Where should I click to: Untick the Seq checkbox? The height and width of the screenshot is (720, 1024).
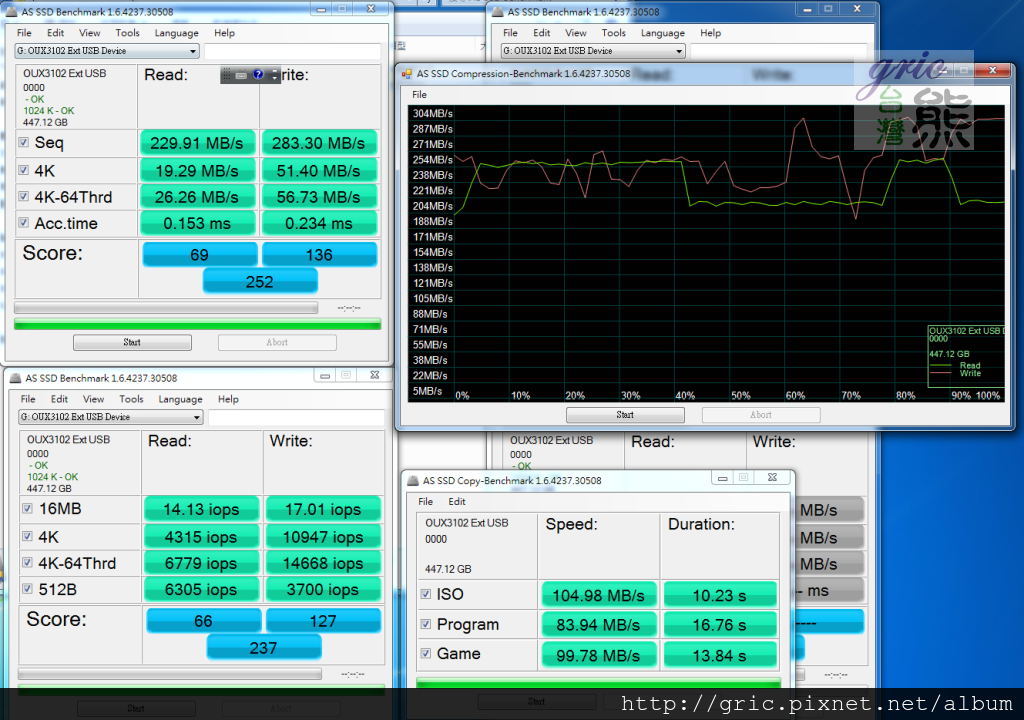(24, 142)
